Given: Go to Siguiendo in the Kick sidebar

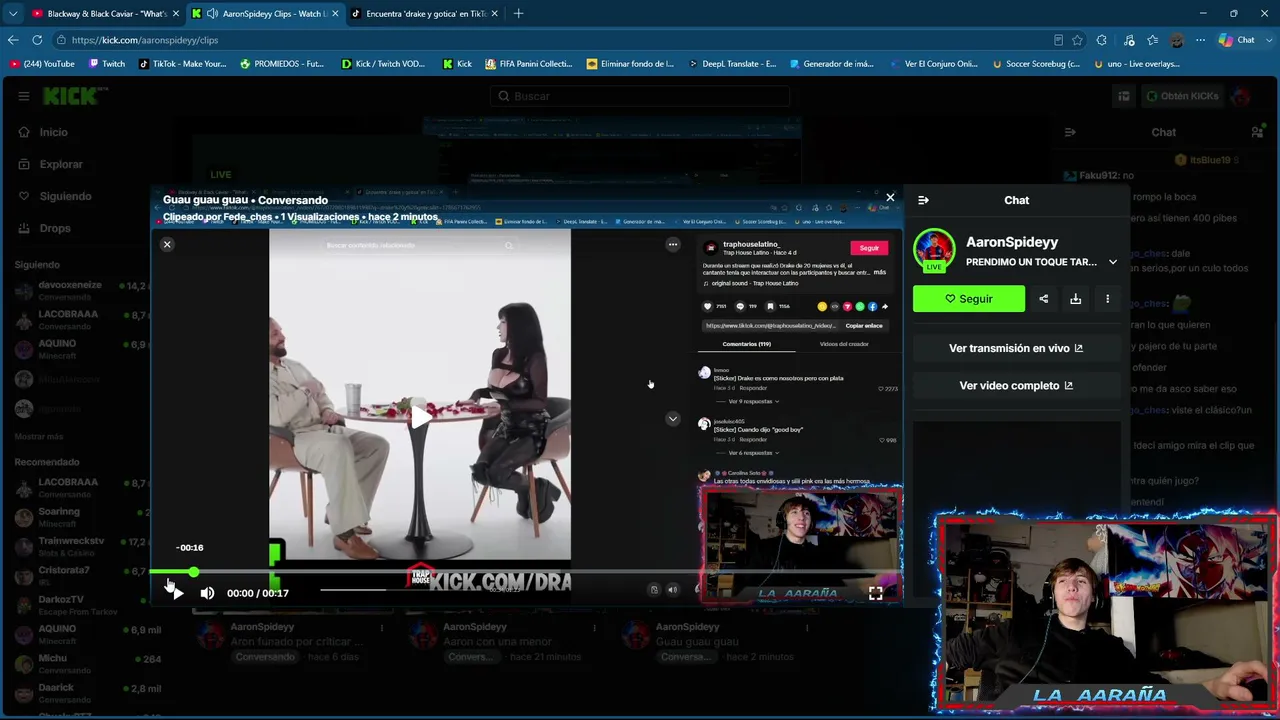Looking at the screenshot, I should pyautogui.click(x=64, y=196).
